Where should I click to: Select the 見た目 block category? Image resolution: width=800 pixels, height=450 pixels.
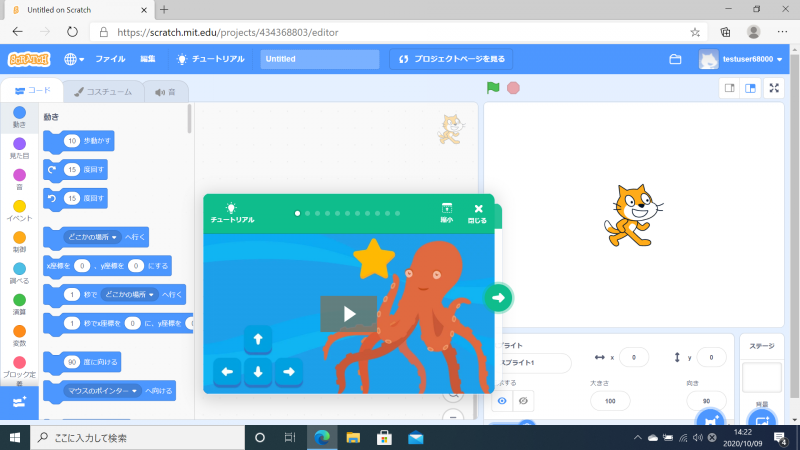tap(19, 148)
